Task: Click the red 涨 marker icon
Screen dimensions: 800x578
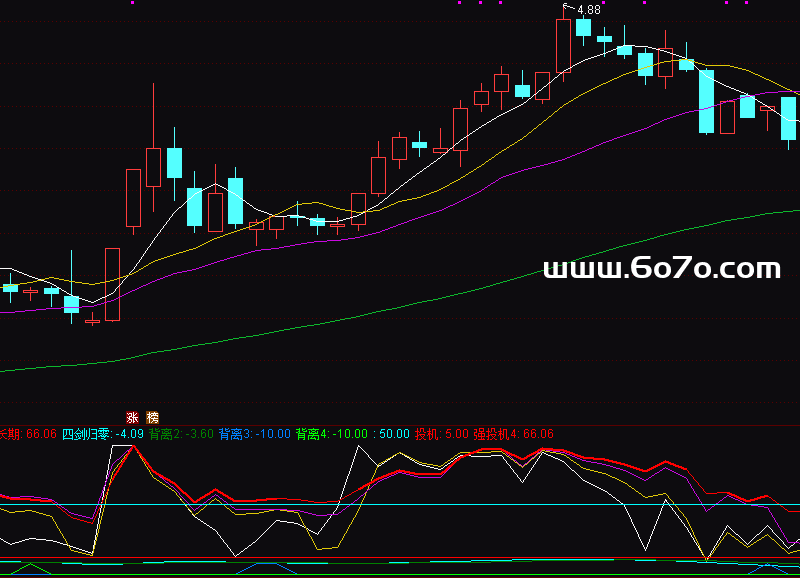Action: (x=133, y=418)
